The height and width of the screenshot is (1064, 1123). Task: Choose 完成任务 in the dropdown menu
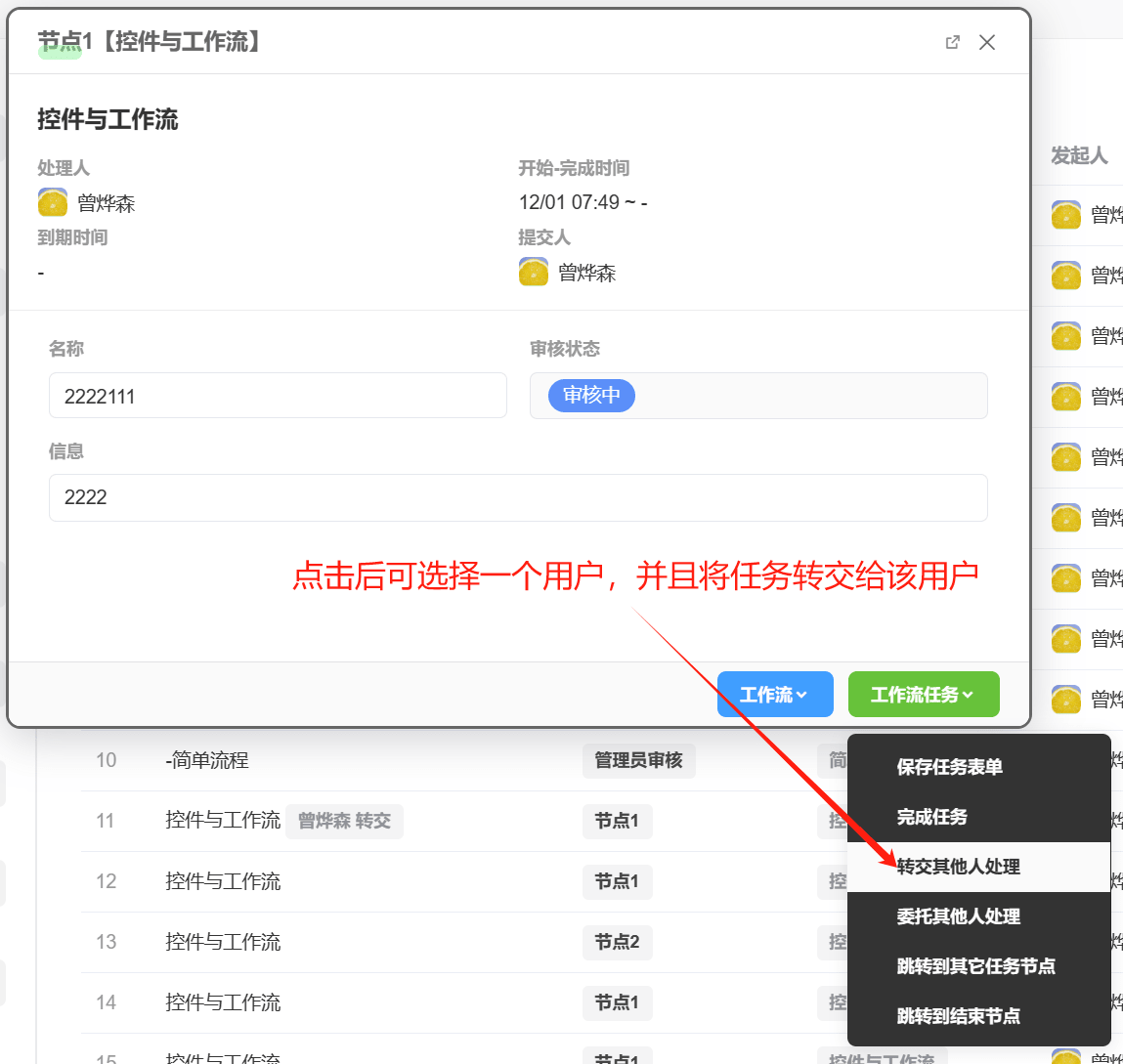click(931, 817)
